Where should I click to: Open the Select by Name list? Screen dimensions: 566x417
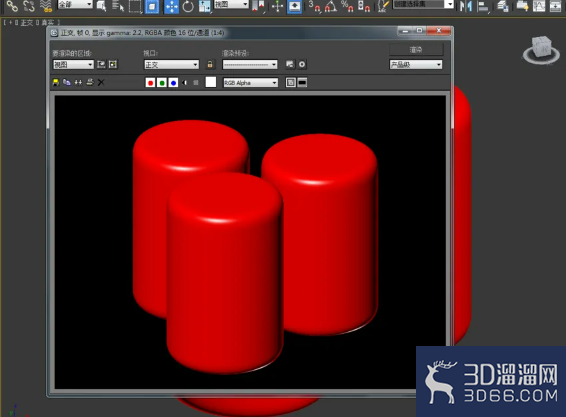pyautogui.click(x=118, y=6)
